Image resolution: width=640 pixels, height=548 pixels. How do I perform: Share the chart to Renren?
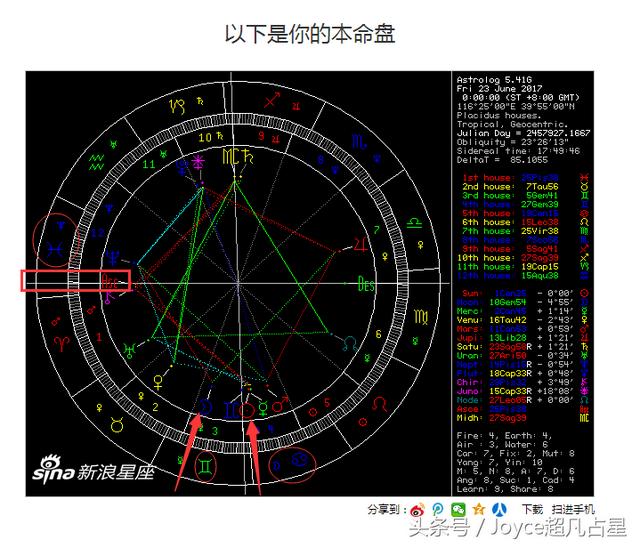coord(499,509)
